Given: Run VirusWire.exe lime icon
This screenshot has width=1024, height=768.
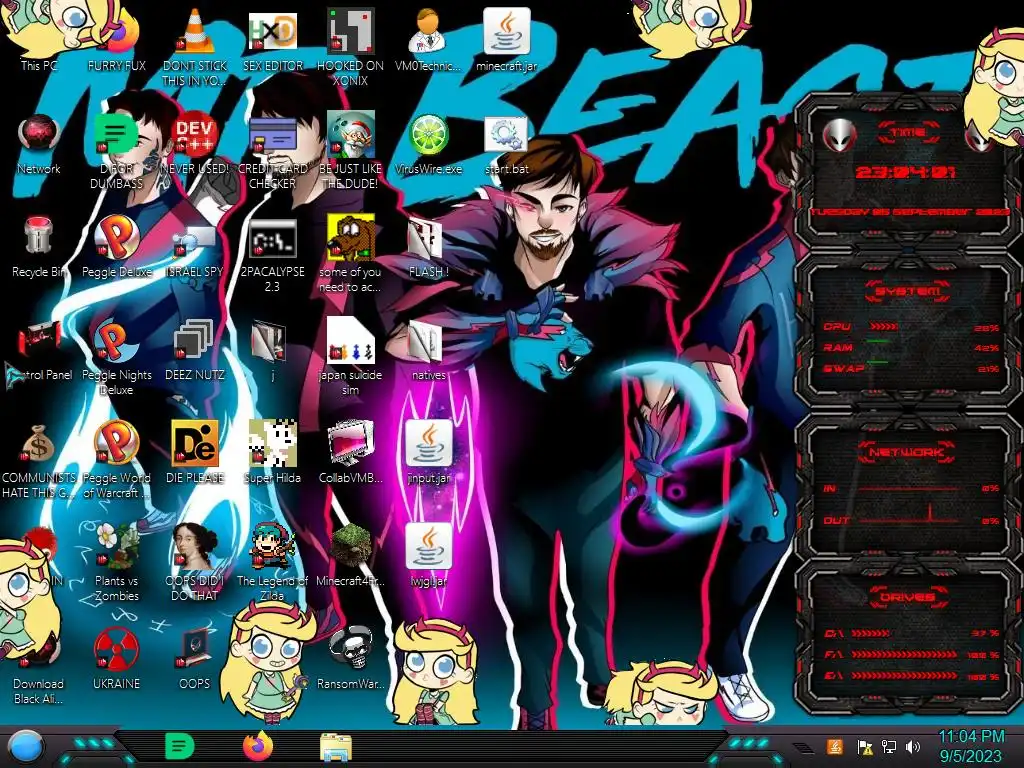Looking at the screenshot, I should point(428,144).
